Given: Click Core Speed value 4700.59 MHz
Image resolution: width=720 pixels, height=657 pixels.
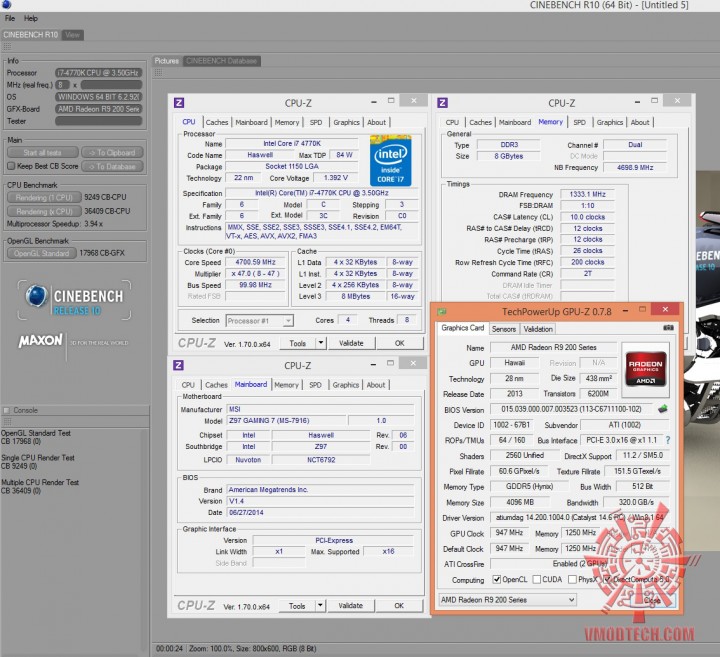Looking at the screenshot, I should (x=255, y=262).
